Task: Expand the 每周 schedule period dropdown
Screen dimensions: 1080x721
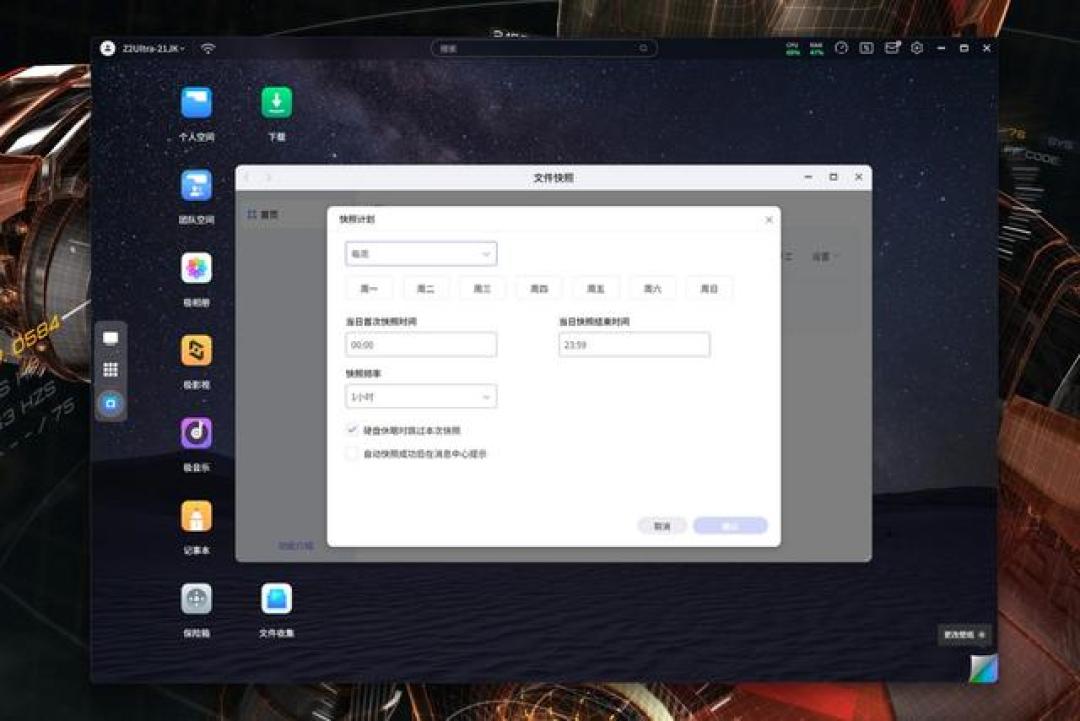Action: 421,253
